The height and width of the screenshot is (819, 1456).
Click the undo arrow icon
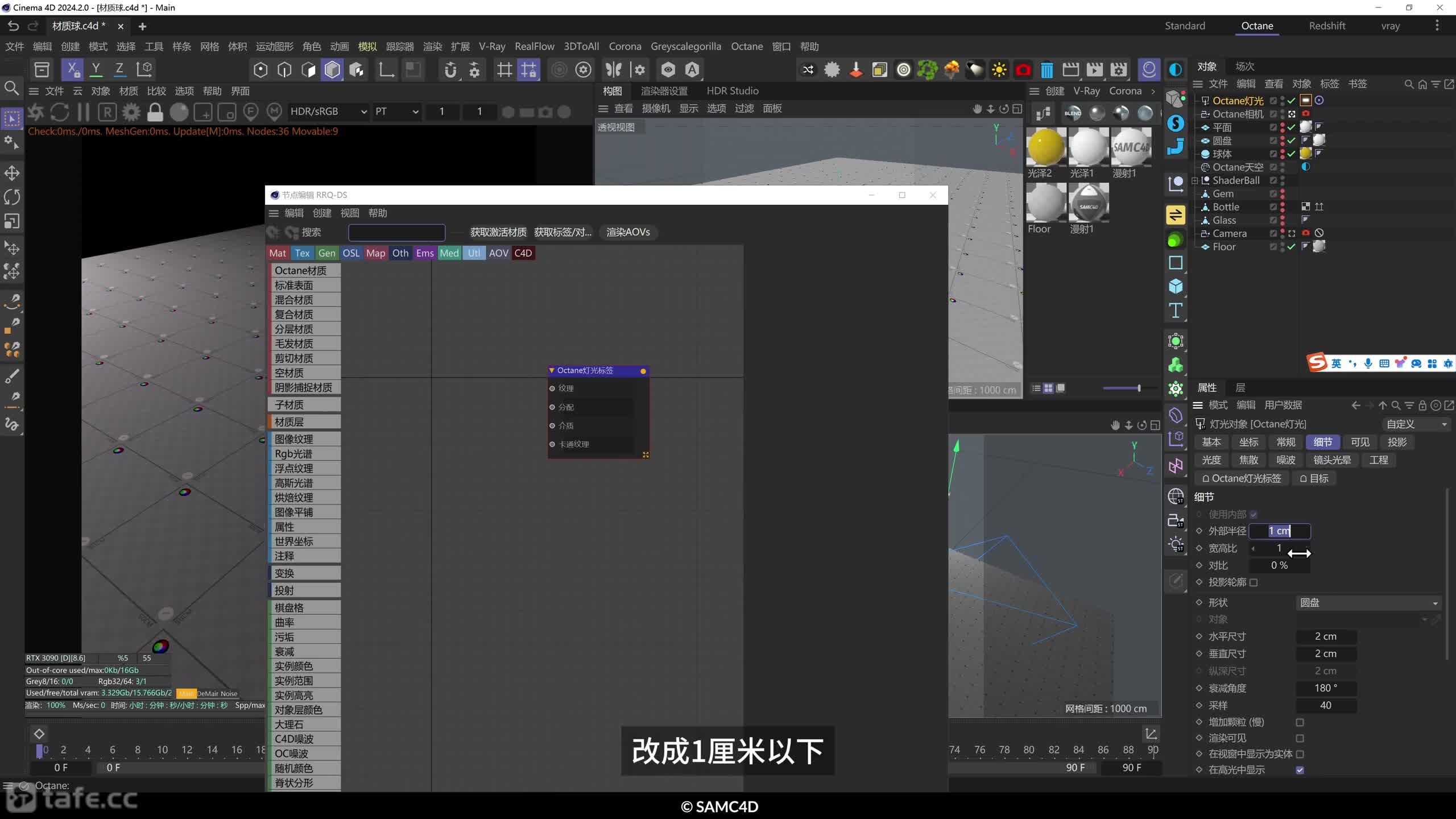[x=14, y=26]
